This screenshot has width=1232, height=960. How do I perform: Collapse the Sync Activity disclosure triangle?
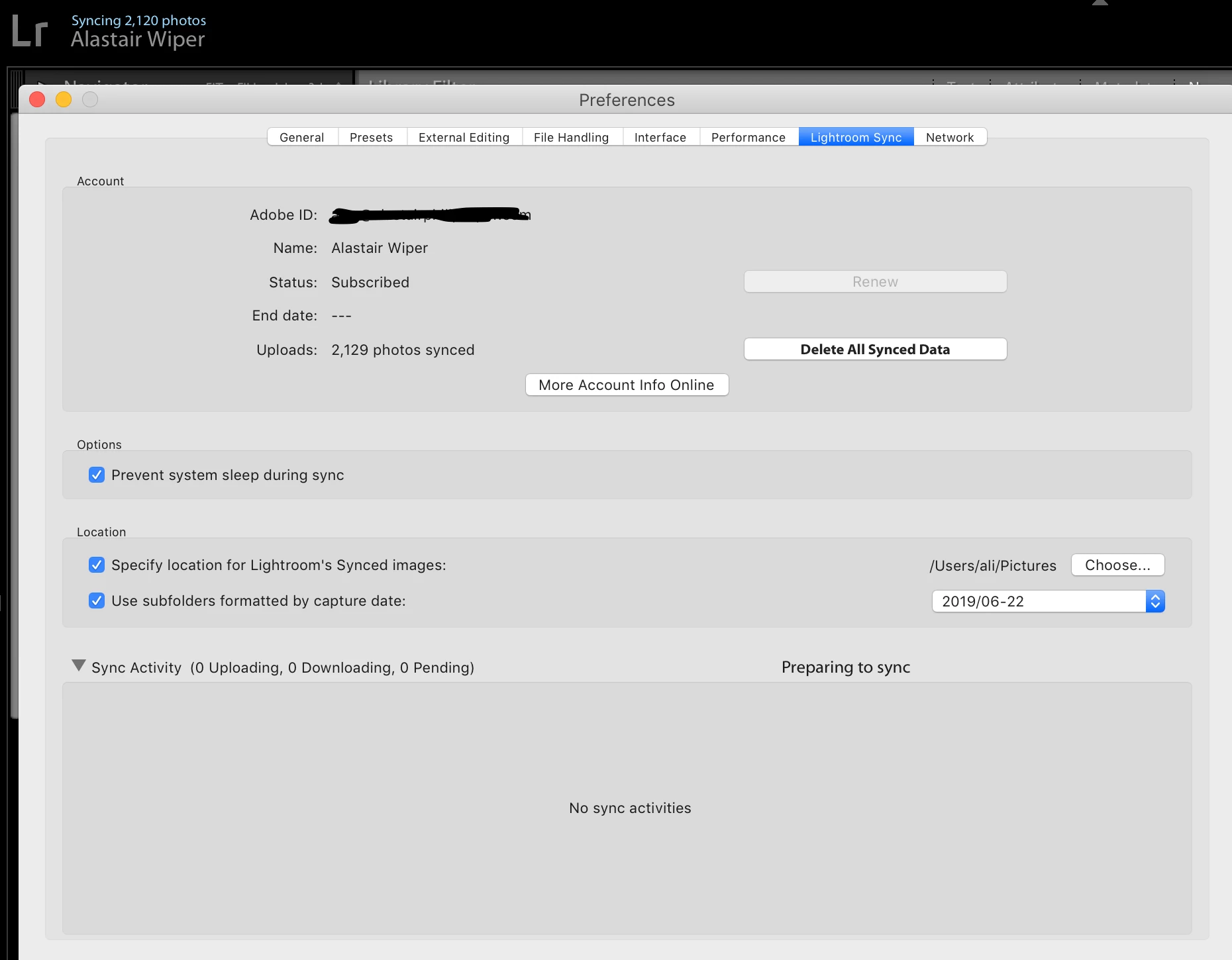click(x=79, y=665)
